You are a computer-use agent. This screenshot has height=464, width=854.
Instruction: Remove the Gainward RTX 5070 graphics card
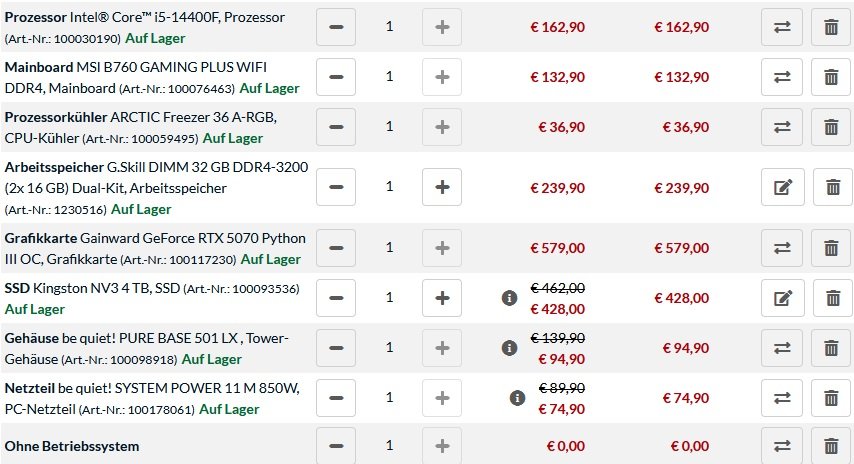[x=831, y=248]
